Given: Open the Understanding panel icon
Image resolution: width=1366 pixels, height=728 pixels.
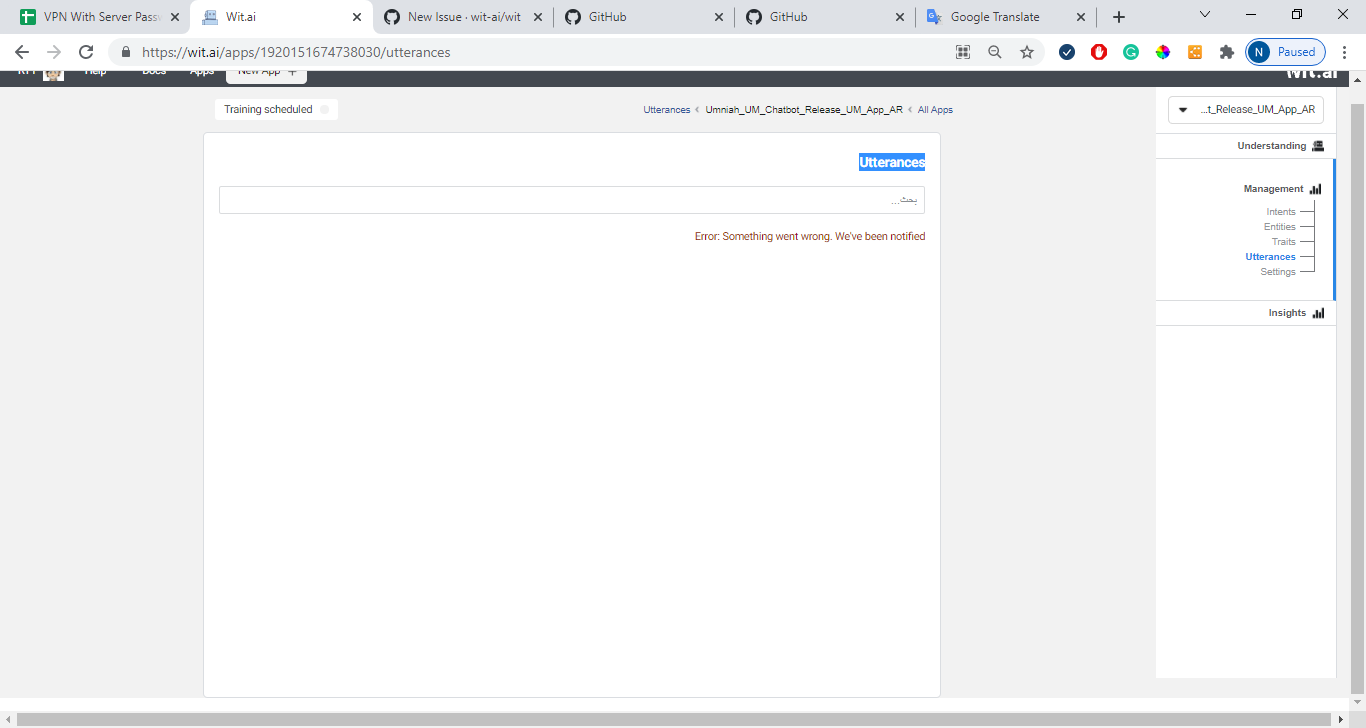Looking at the screenshot, I should click(1318, 145).
